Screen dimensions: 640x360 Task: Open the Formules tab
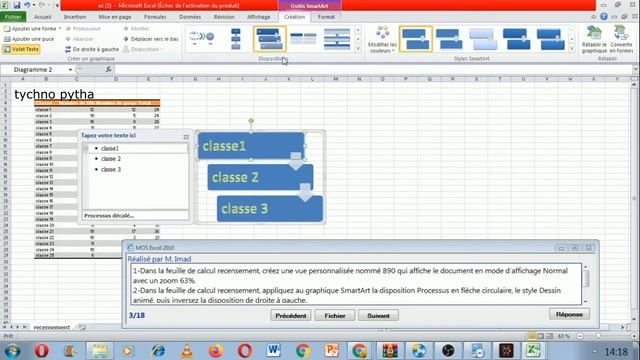(x=155, y=17)
